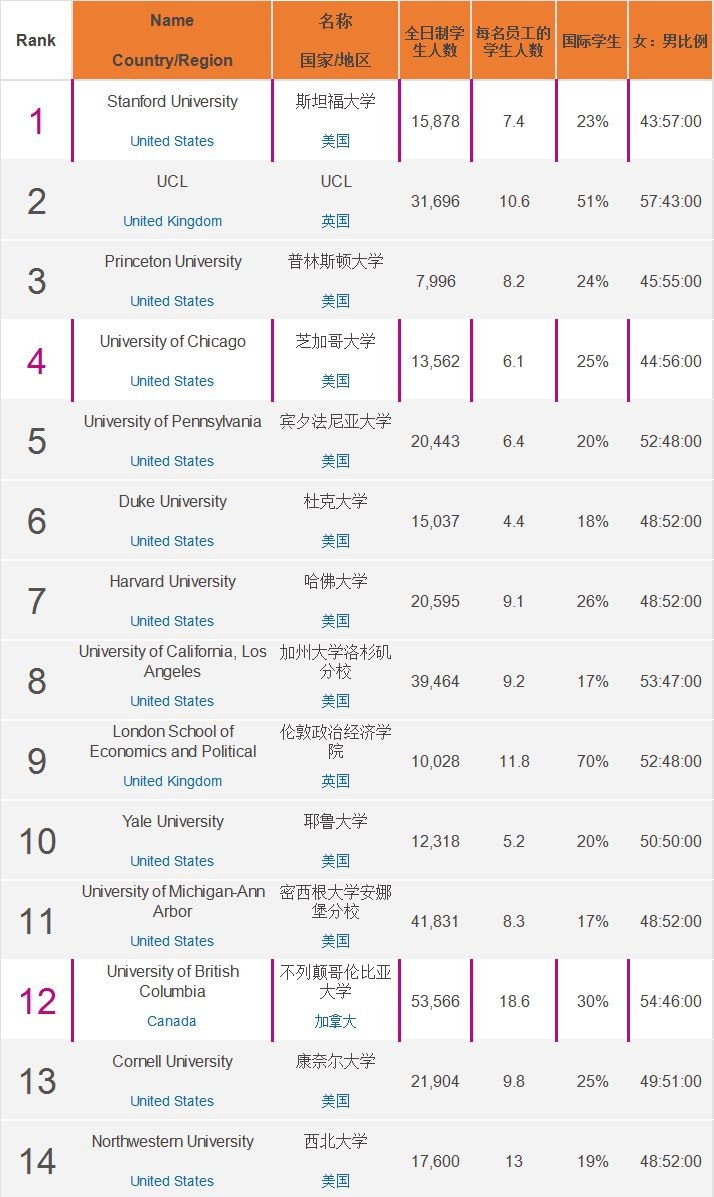
Task: Select Cornell University's 21,904 student count
Action: [x=435, y=1081]
